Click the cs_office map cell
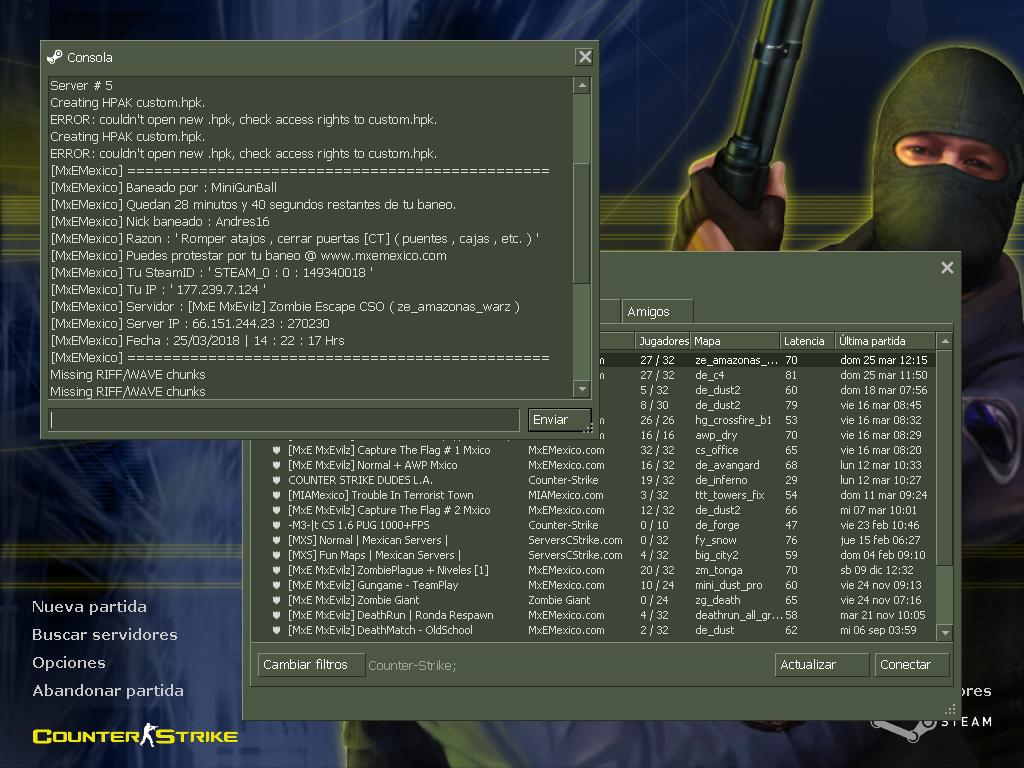The image size is (1024, 768). [716, 450]
